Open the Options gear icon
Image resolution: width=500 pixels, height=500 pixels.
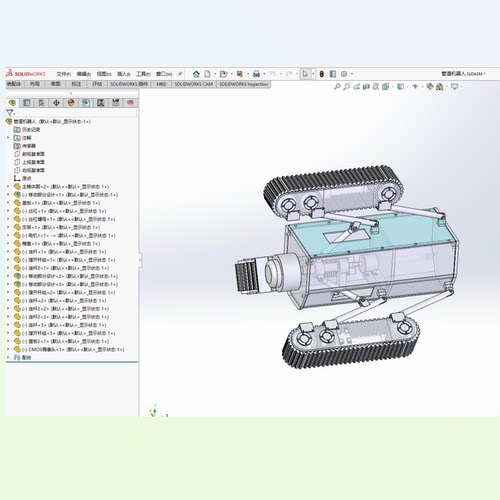click(344, 74)
